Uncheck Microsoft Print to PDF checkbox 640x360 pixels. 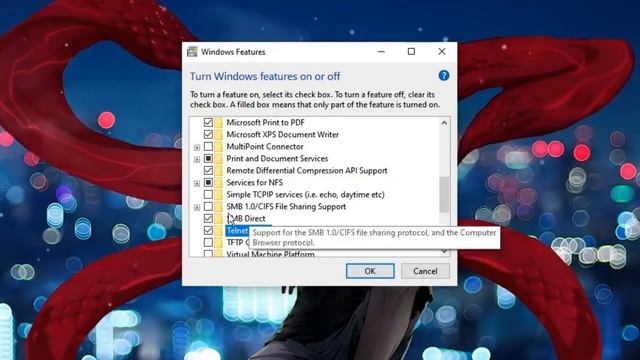[208, 122]
